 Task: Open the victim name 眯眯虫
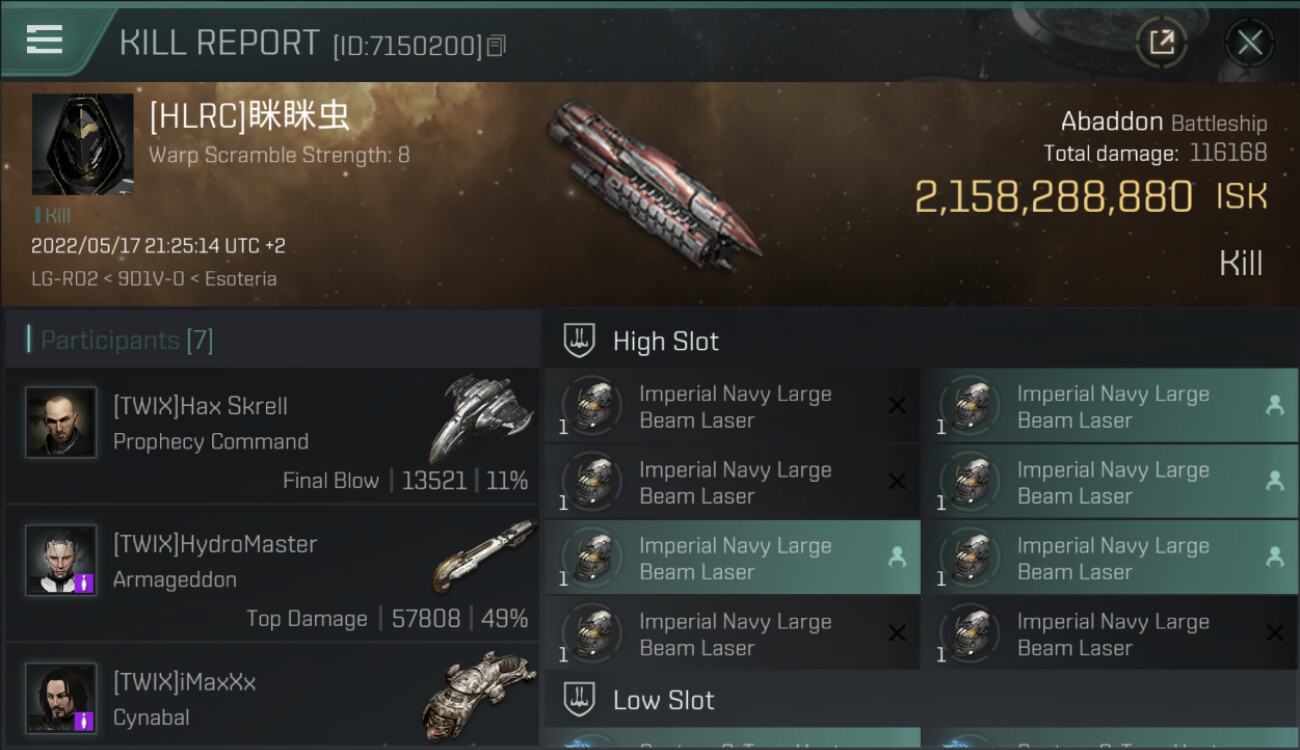point(250,116)
